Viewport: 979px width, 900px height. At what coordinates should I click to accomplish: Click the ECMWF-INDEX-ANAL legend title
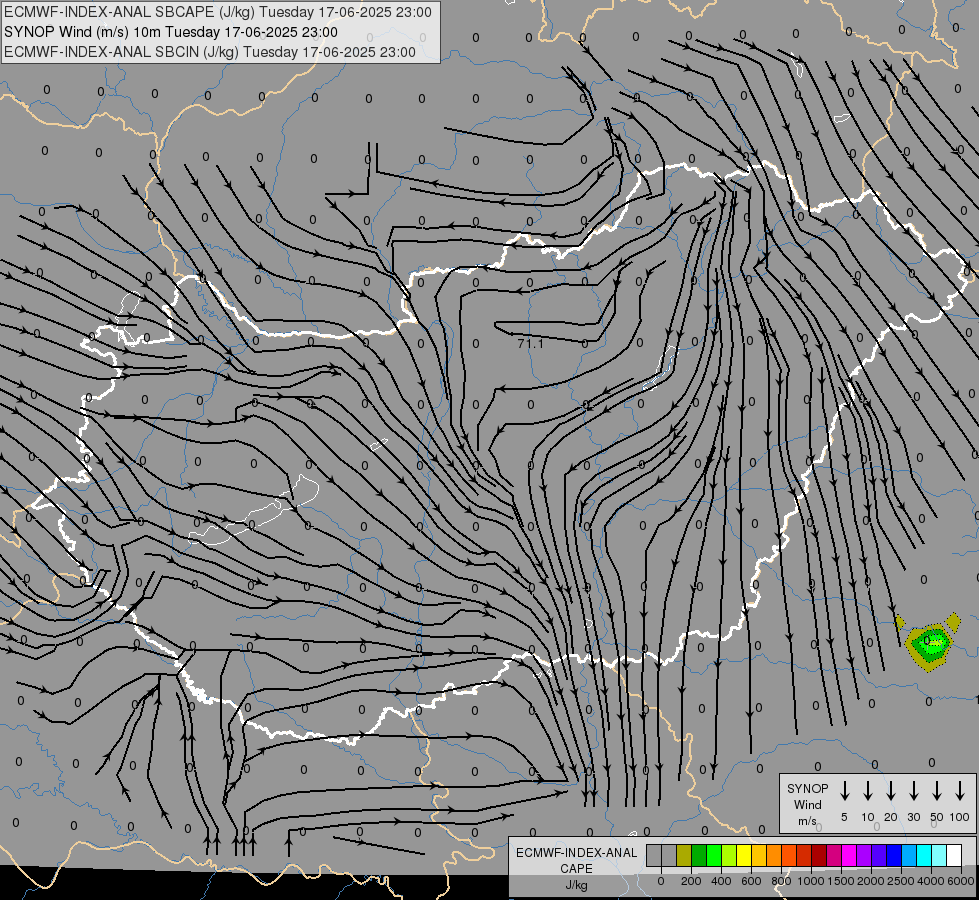(x=576, y=853)
